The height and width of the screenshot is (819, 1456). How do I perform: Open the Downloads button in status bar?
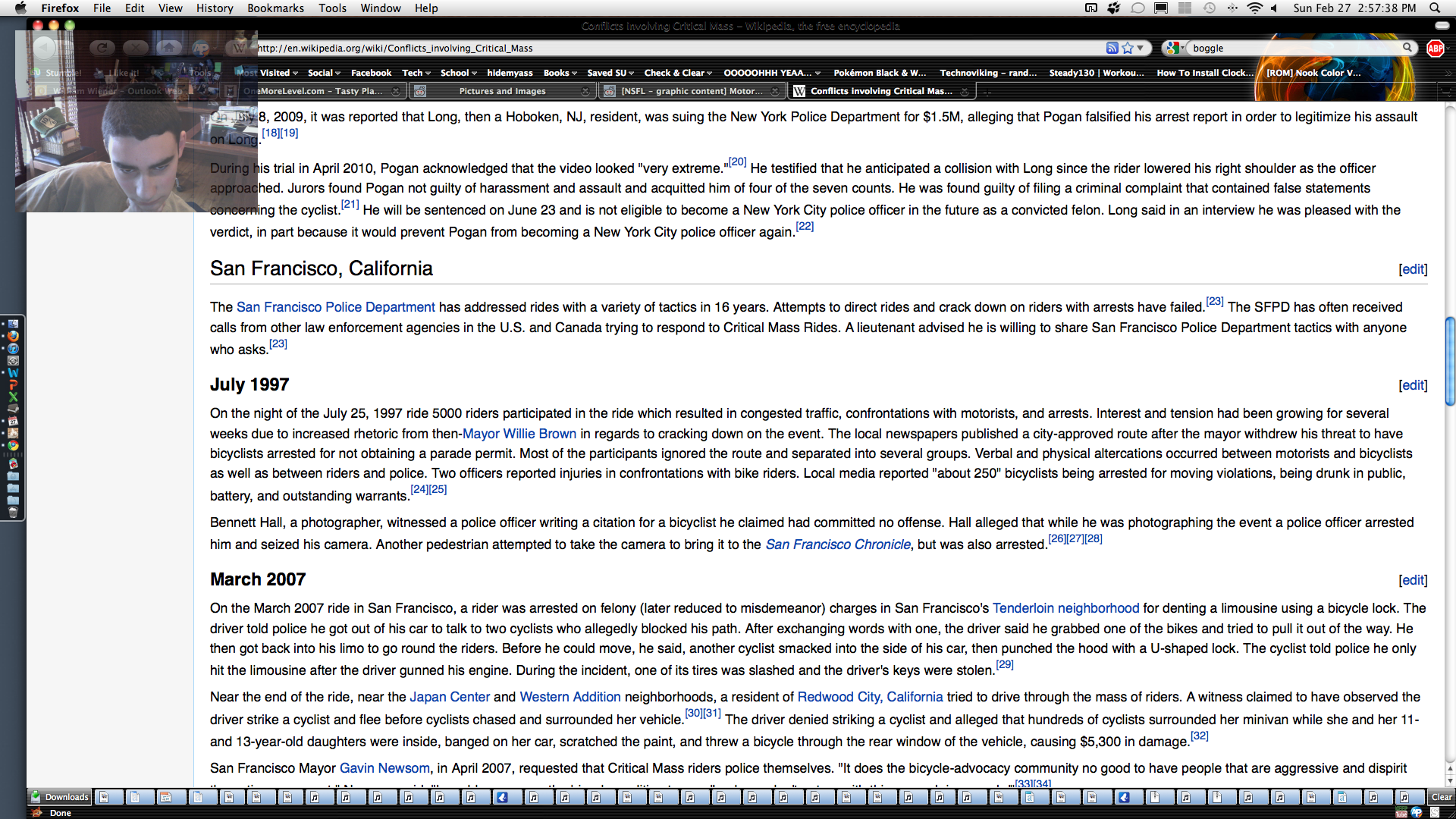pyautogui.click(x=60, y=797)
